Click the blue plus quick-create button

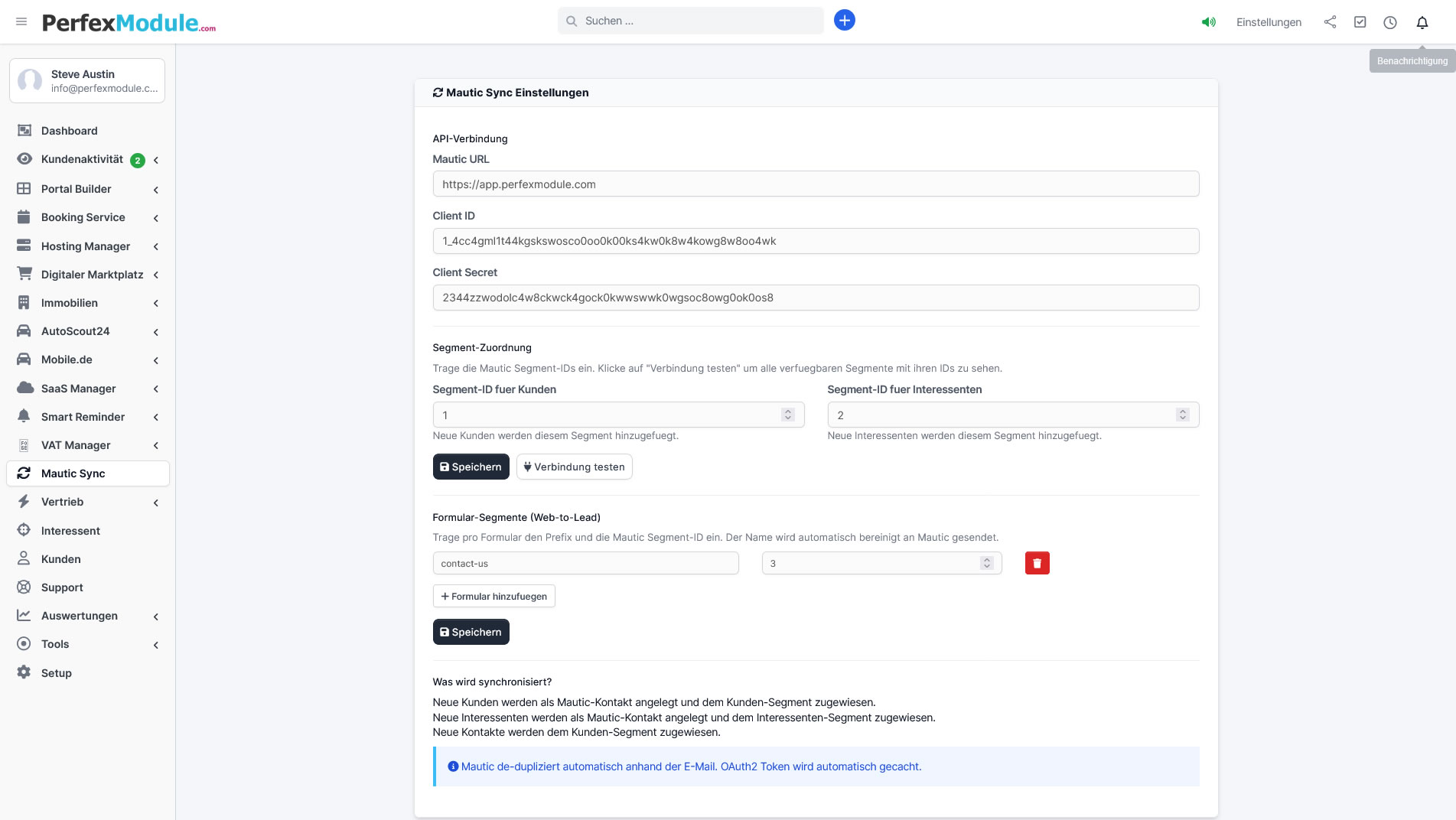[844, 21]
